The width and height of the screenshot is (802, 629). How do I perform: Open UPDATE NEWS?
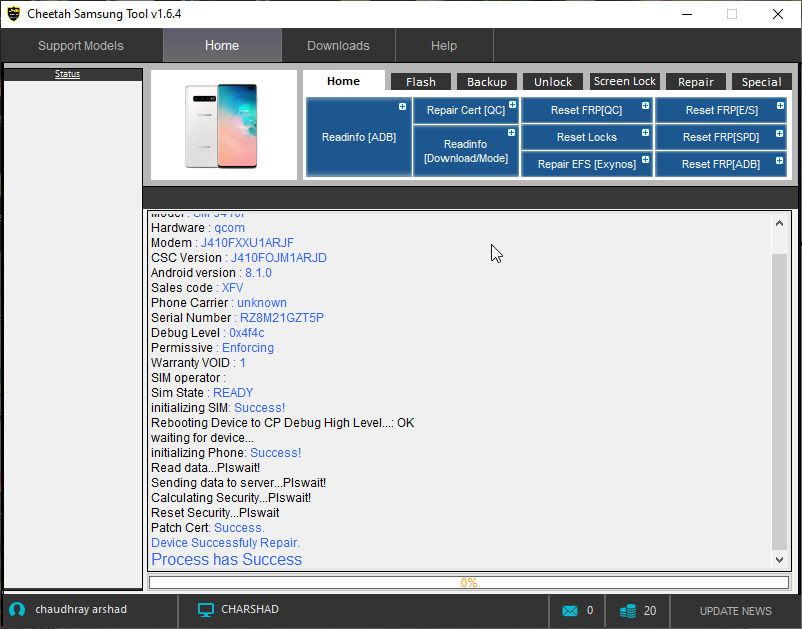click(736, 611)
